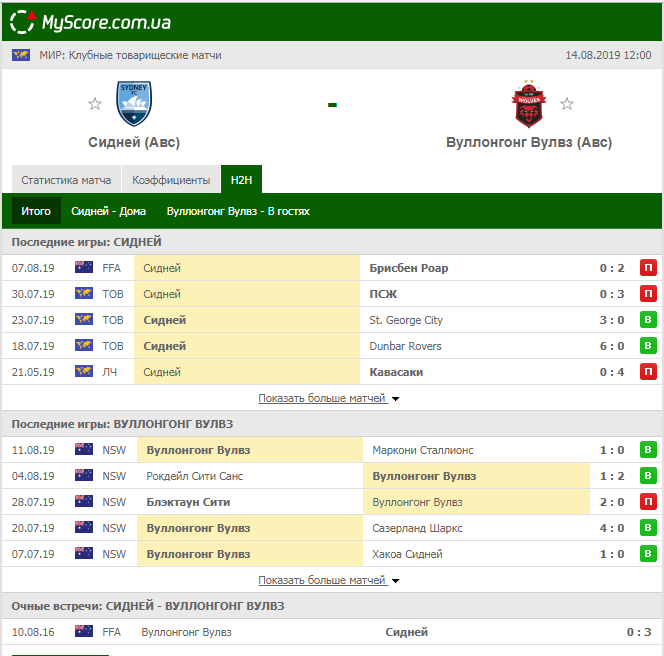Screen dimensions: 664x656
Task: Open the Сидней vs ПСЖ match row
Action: click(330, 294)
